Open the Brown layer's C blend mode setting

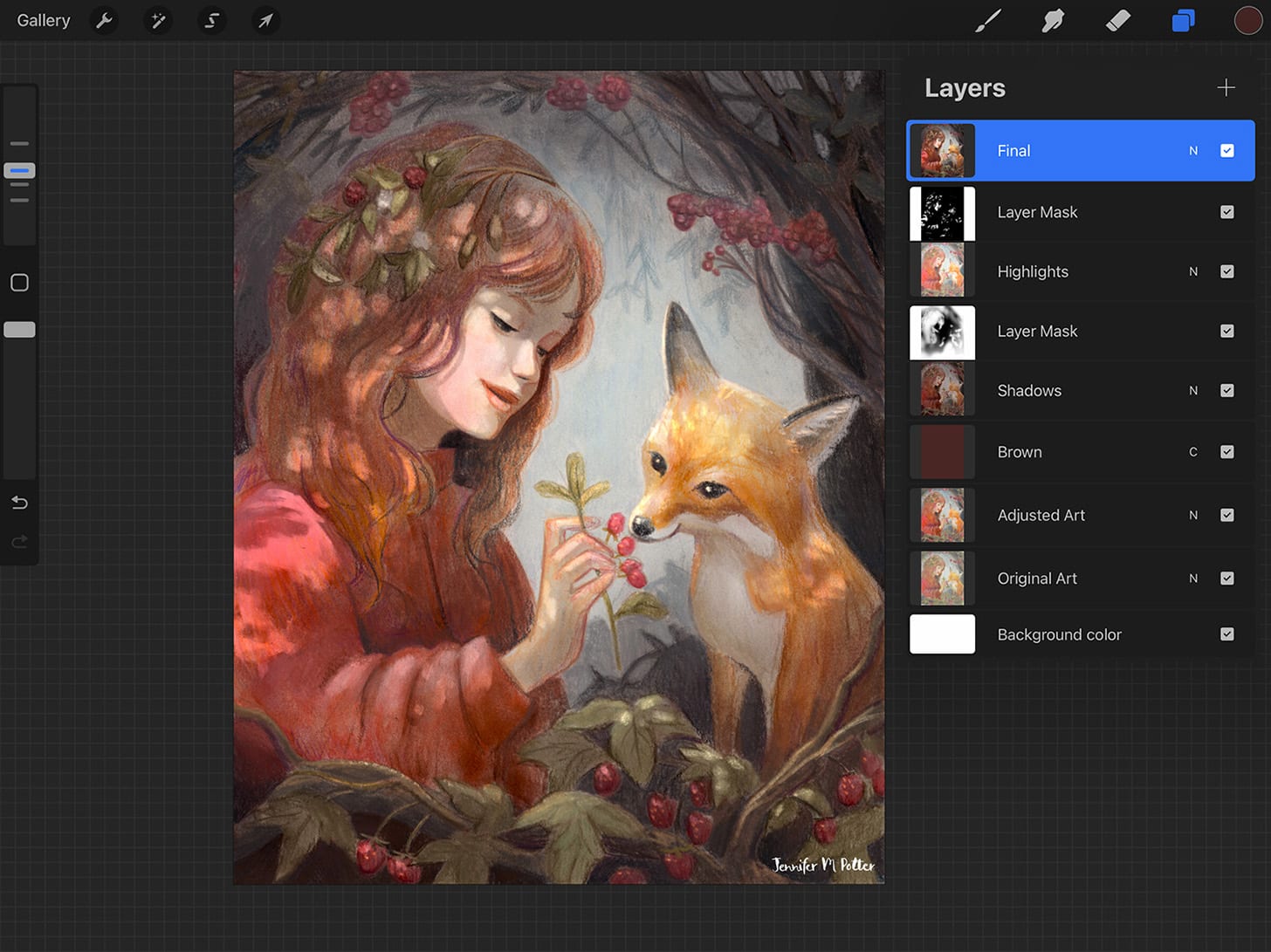tap(1193, 452)
